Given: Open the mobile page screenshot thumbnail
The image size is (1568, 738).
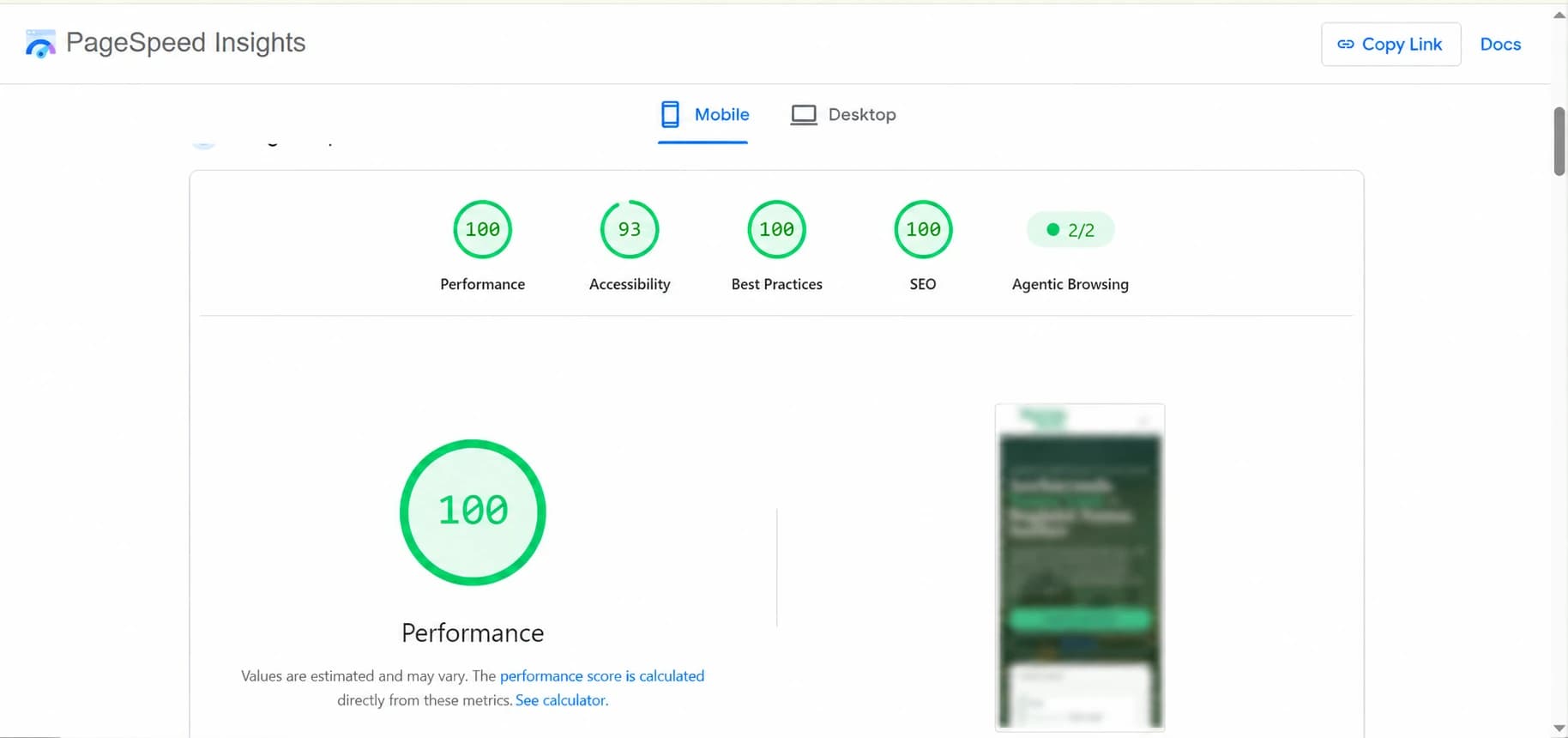Looking at the screenshot, I should point(1080,567).
